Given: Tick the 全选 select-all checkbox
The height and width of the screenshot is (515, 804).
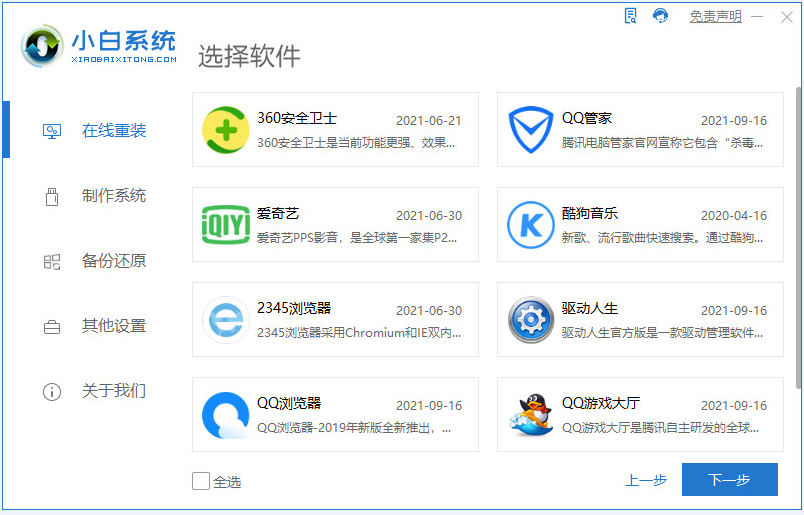Looking at the screenshot, I should point(201,481).
